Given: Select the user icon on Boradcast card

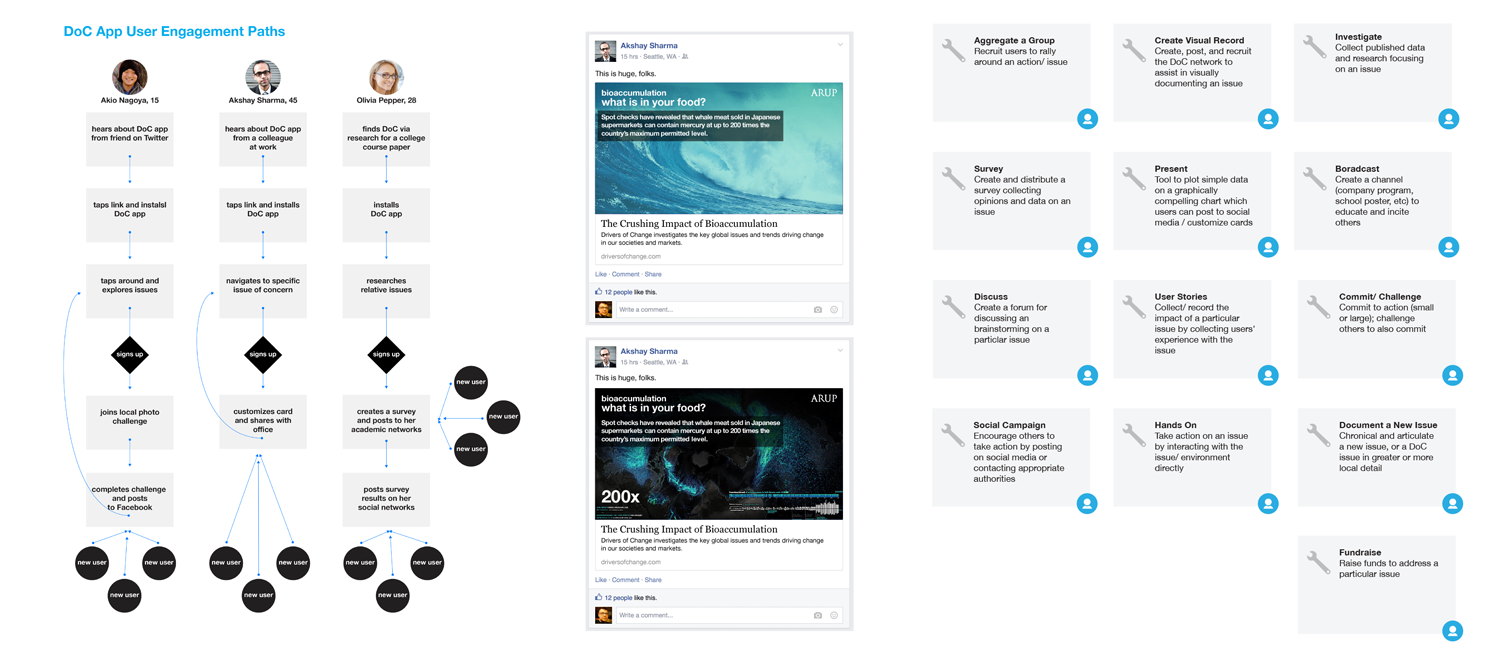Looking at the screenshot, I should [1448, 247].
